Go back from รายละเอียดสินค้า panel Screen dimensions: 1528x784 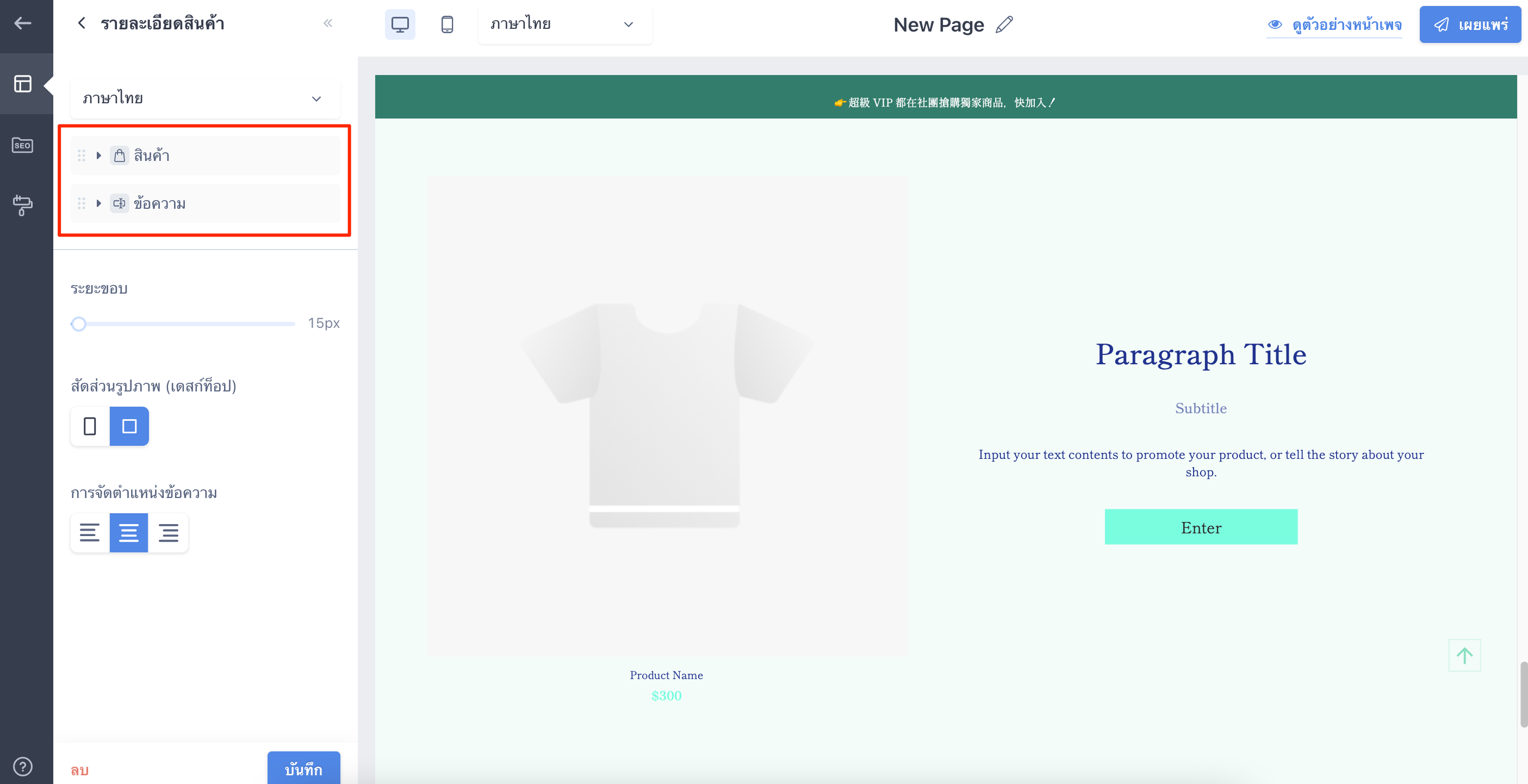coord(81,23)
